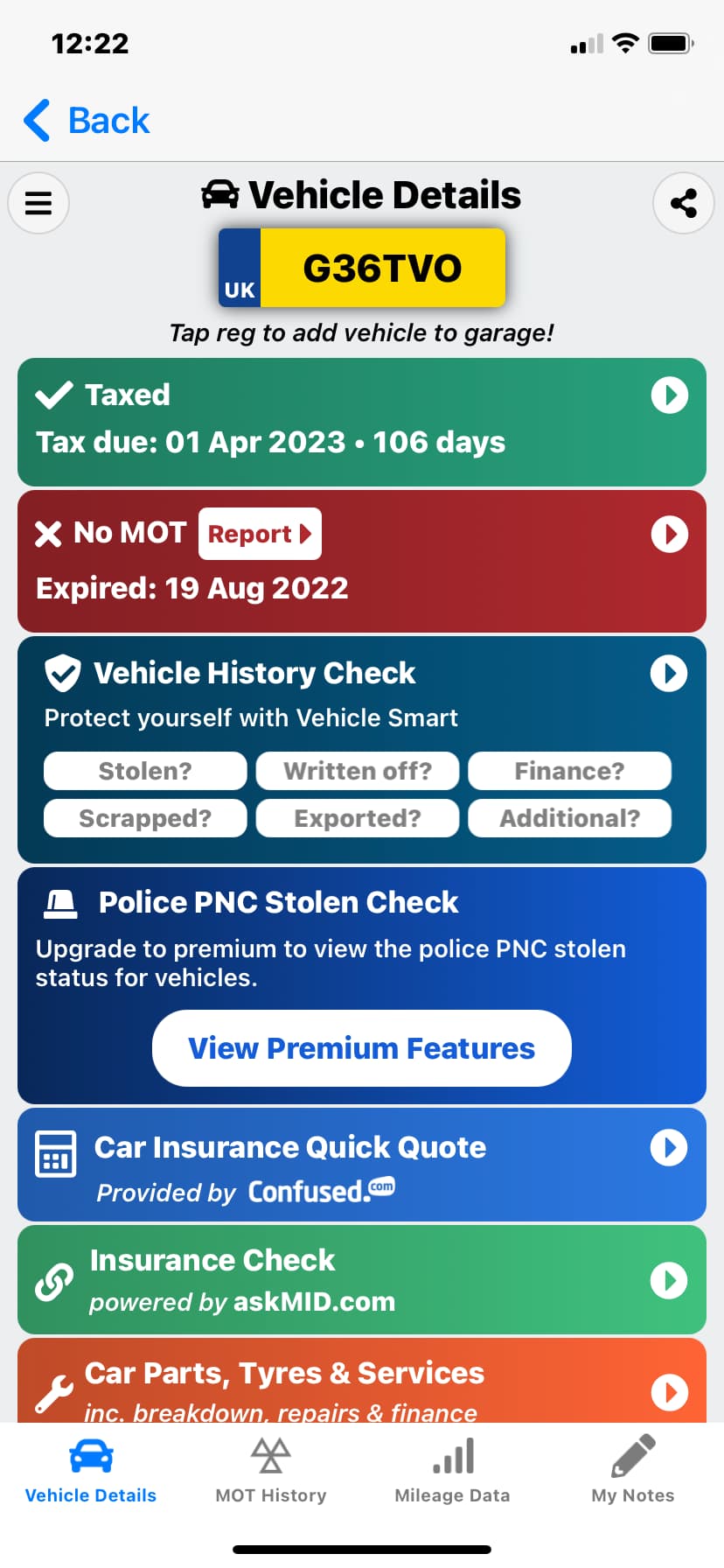Tap the G36TVO registration plate
724x1568 pixels.
click(362, 269)
